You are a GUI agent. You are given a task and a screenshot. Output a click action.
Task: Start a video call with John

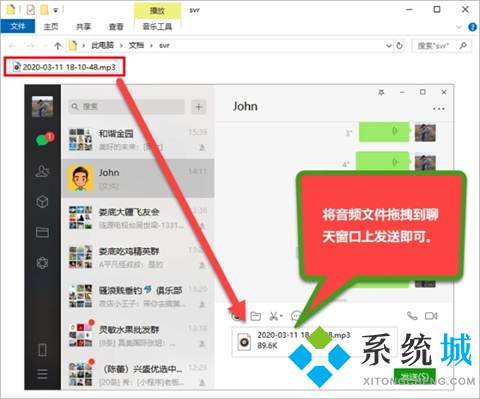coord(431,315)
